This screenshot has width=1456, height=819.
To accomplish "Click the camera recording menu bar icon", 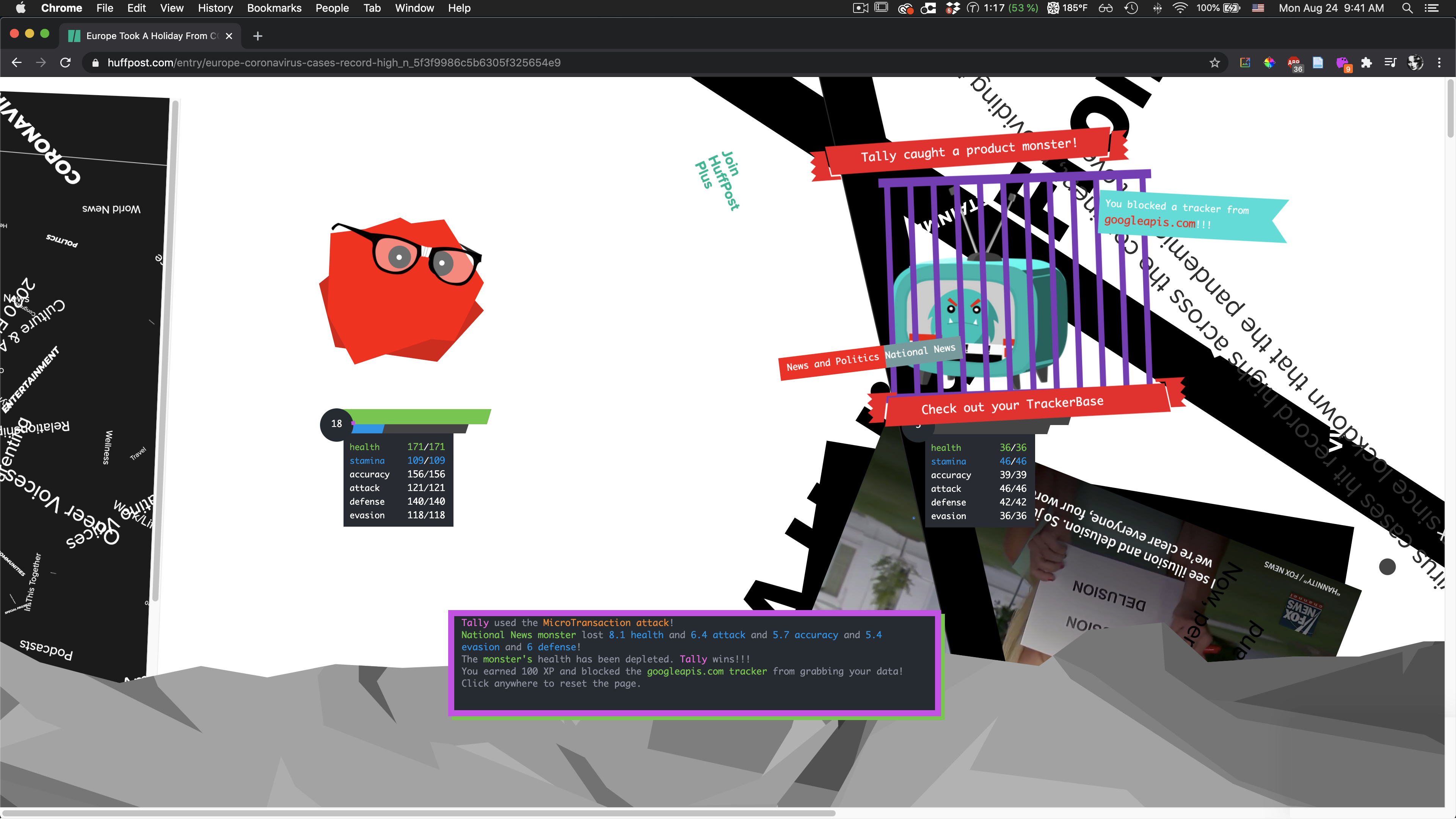I will coord(860,8).
